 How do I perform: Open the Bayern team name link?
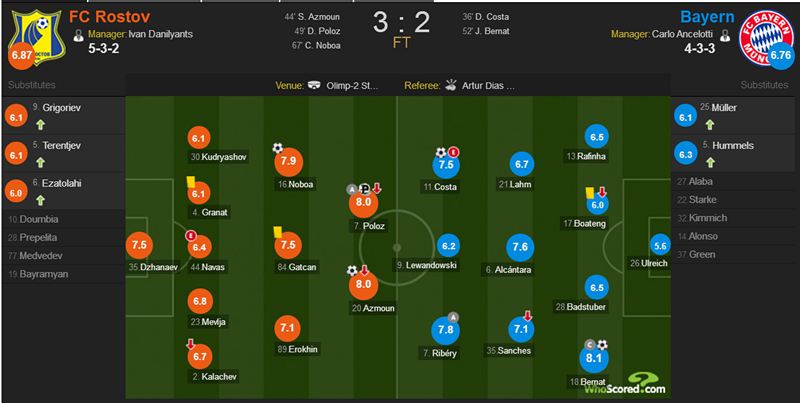point(707,17)
